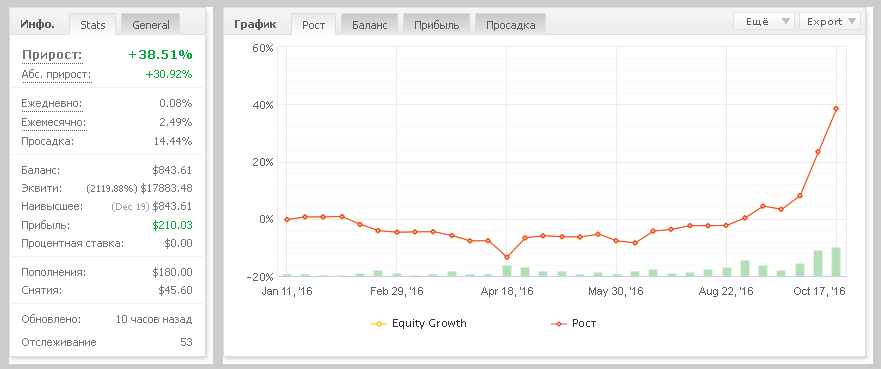Image resolution: width=881 pixels, height=369 pixels.
Task: Click the 10 часов назад text
Action: (x=154, y=319)
